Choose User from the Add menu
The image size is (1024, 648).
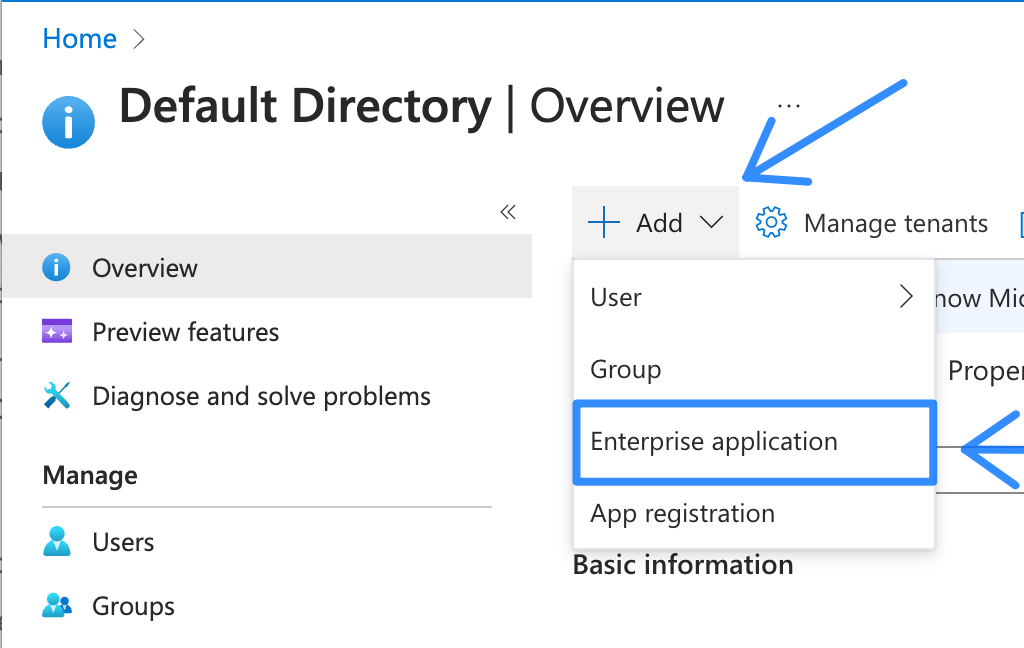[x=616, y=297]
